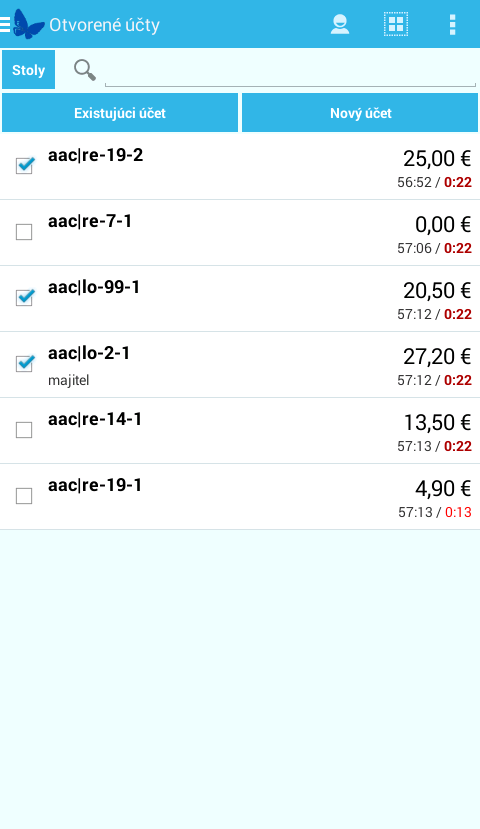Open the user profile icon
Image resolution: width=480 pixels, height=829 pixels.
(x=340, y=24)
